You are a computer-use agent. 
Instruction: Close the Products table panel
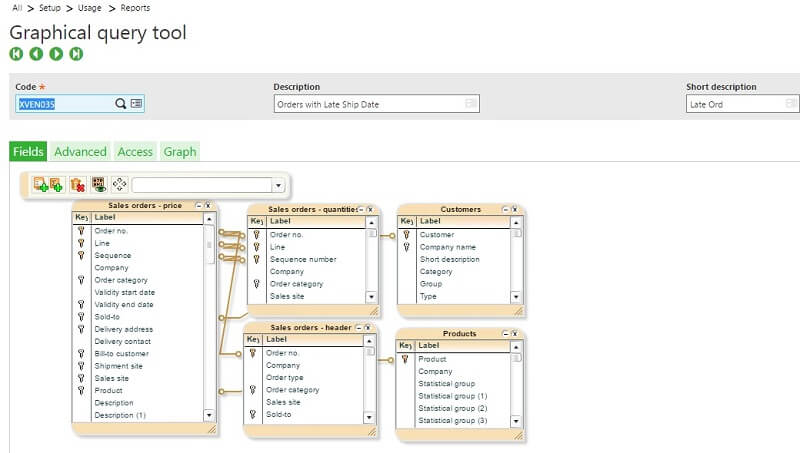click(x=514, y=334)
